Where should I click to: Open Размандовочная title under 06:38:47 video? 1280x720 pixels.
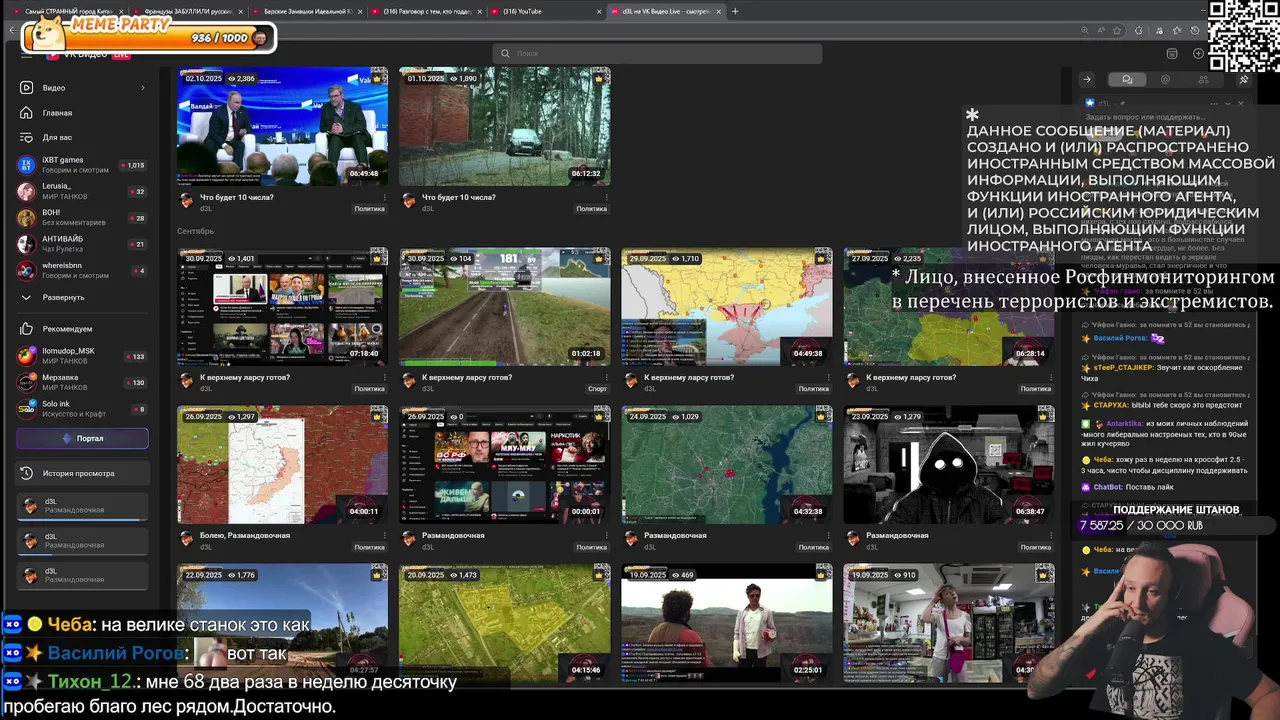(x=897, y=535)
